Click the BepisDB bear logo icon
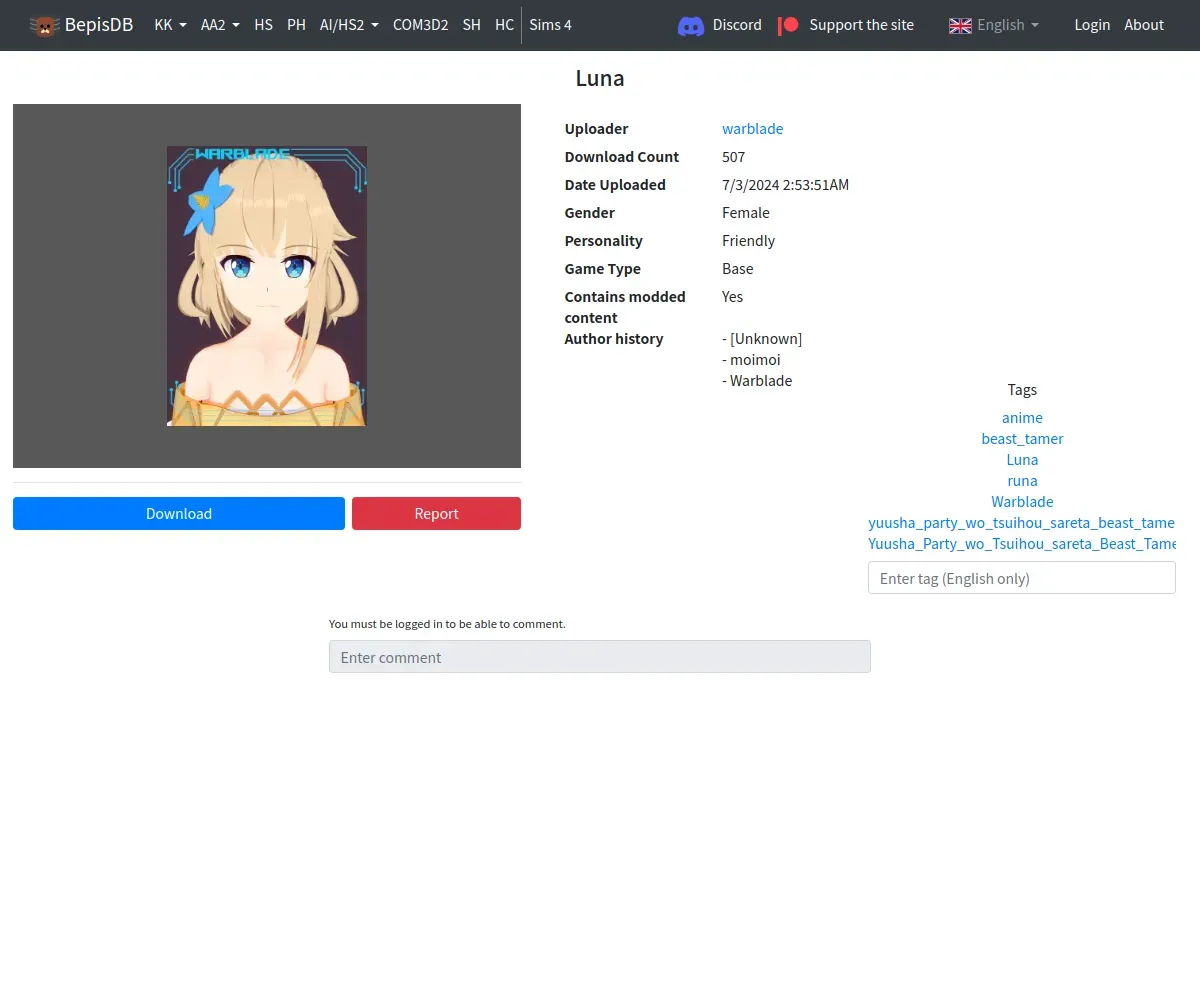1200x1000 pixels. click(44, 25)
